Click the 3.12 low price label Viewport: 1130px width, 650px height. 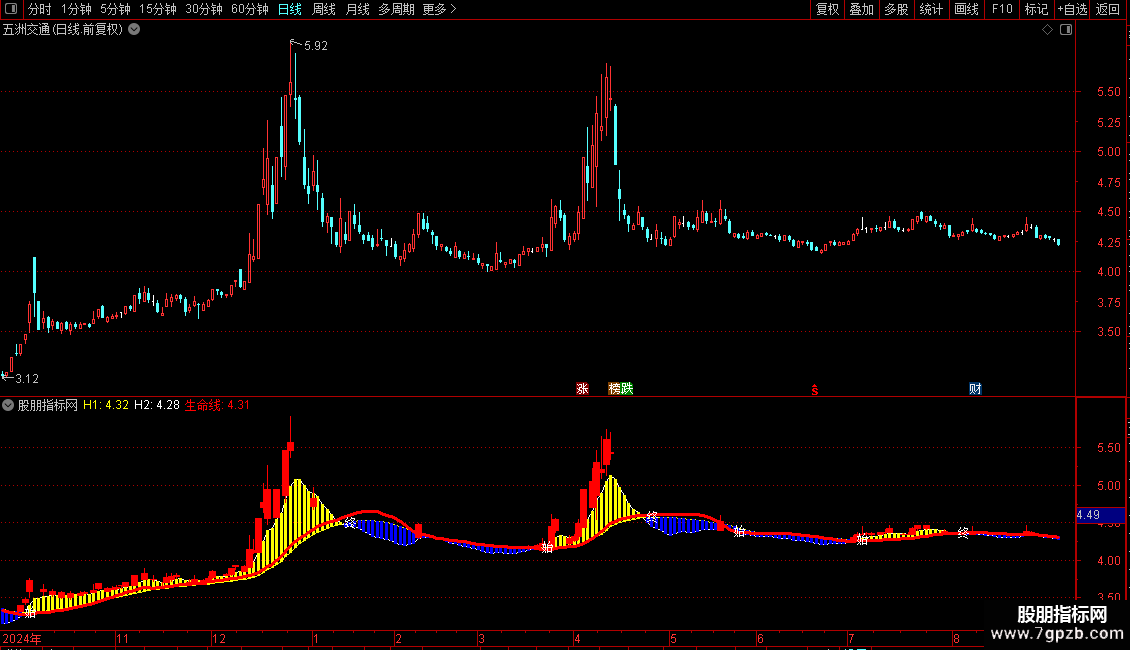coord(27,378)
